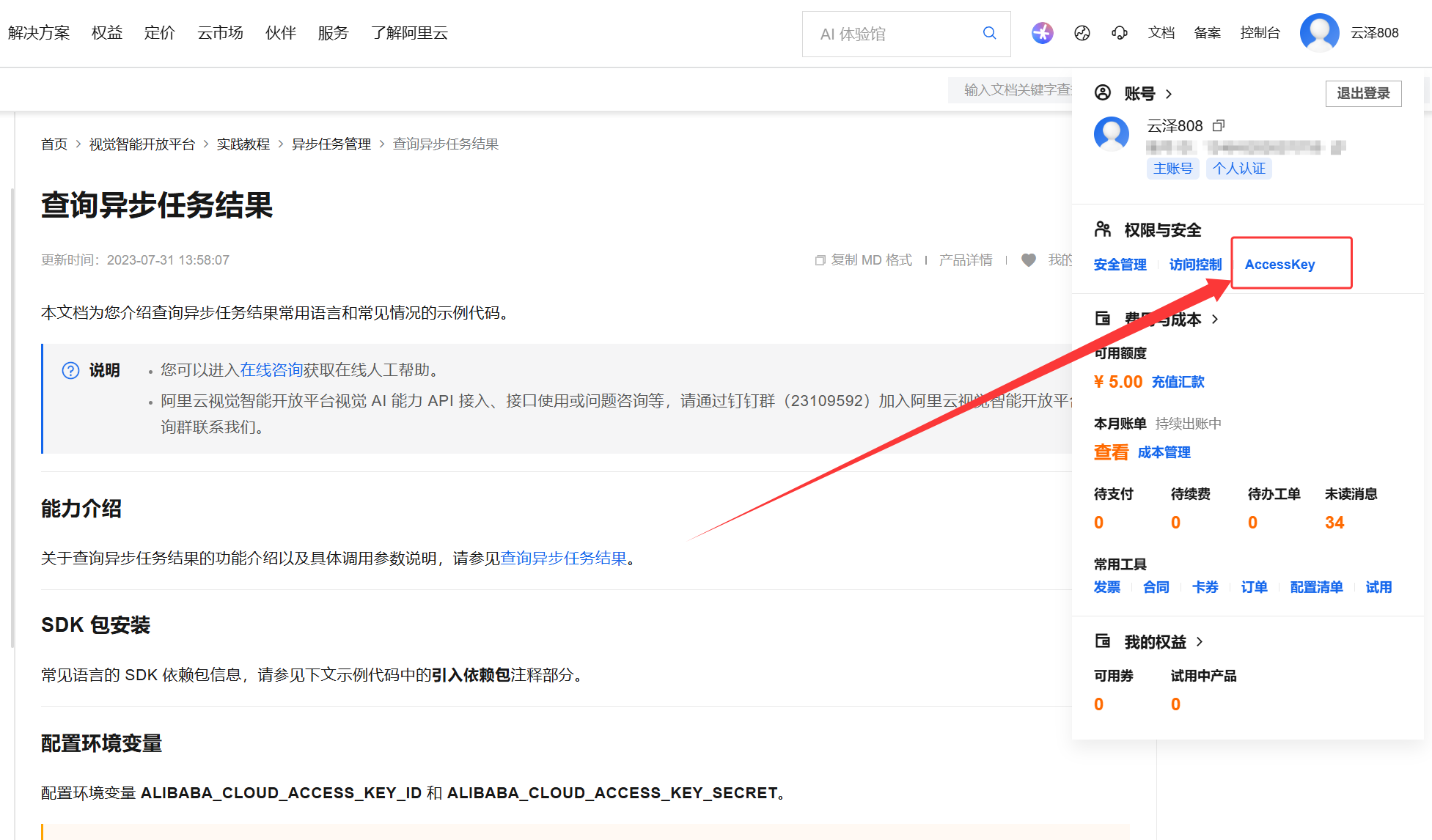The image size is (1432, 840).
Task: Click the 主账号 tag
Action: [x=1173, y=169]
